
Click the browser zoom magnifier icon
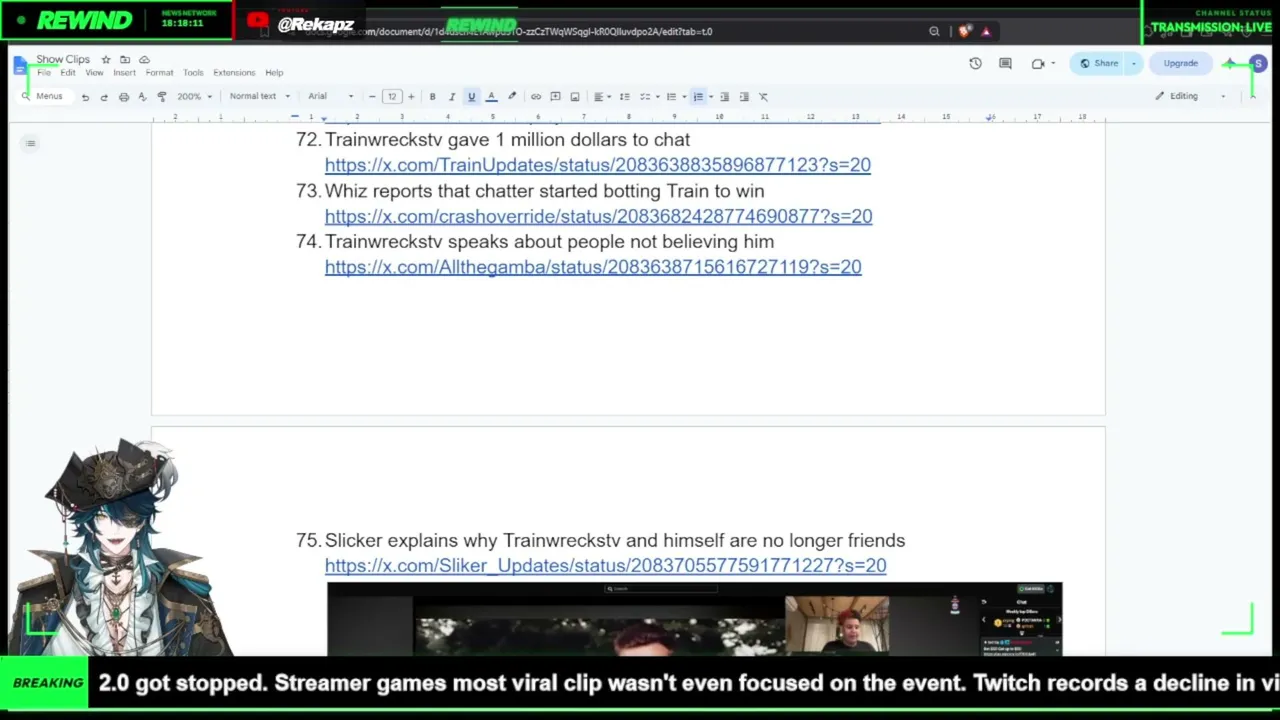[934, 31]
